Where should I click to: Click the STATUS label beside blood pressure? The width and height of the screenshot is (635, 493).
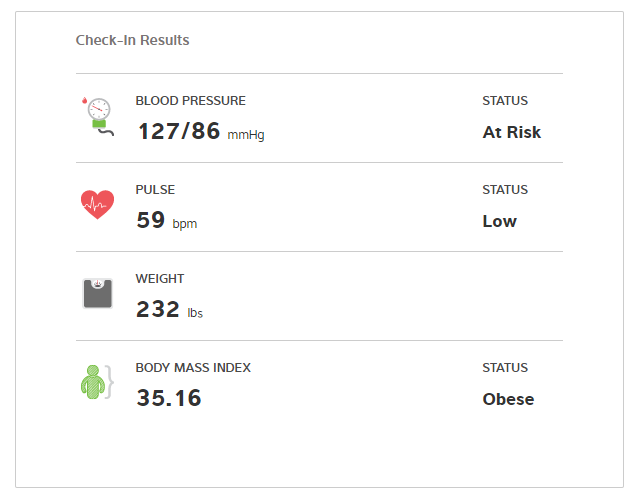(x=505, y=101)
